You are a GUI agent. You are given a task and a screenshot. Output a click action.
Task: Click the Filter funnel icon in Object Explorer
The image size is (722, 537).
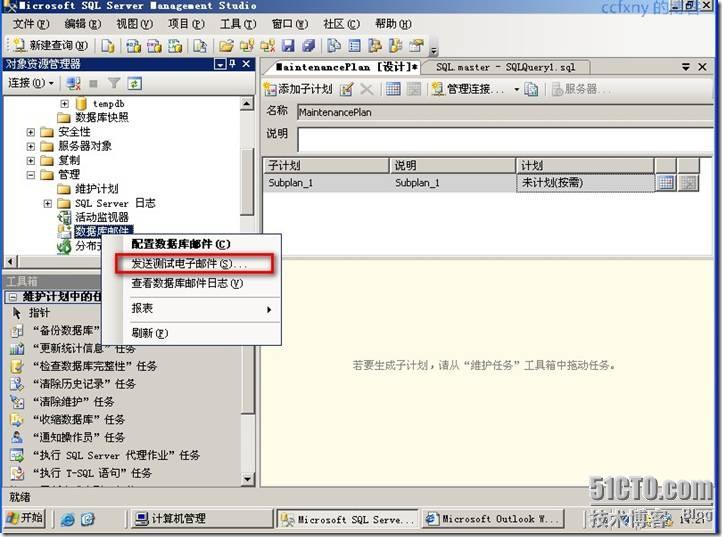113,83
